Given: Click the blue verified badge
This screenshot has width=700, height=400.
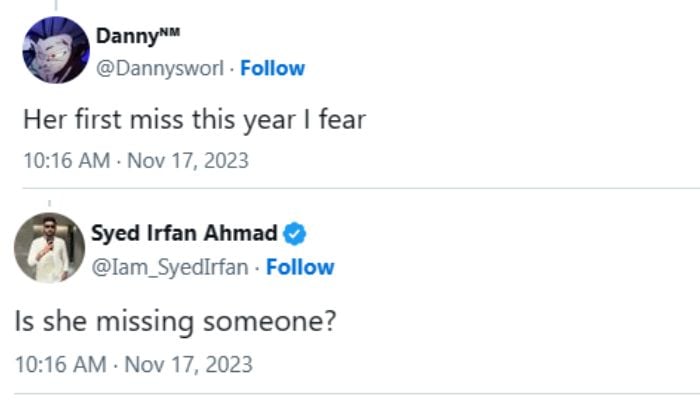Looking at the screenshot, I should tap(295, 234).
